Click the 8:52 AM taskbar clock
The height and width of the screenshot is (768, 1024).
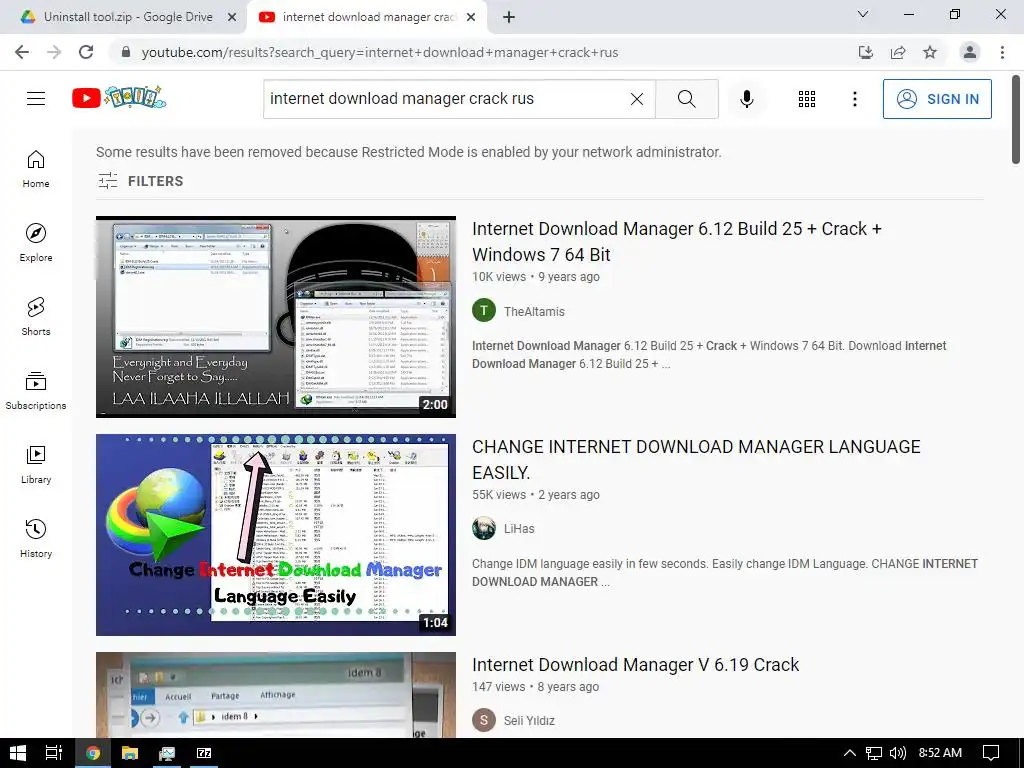pyautogui.click(x=940, y=753)
